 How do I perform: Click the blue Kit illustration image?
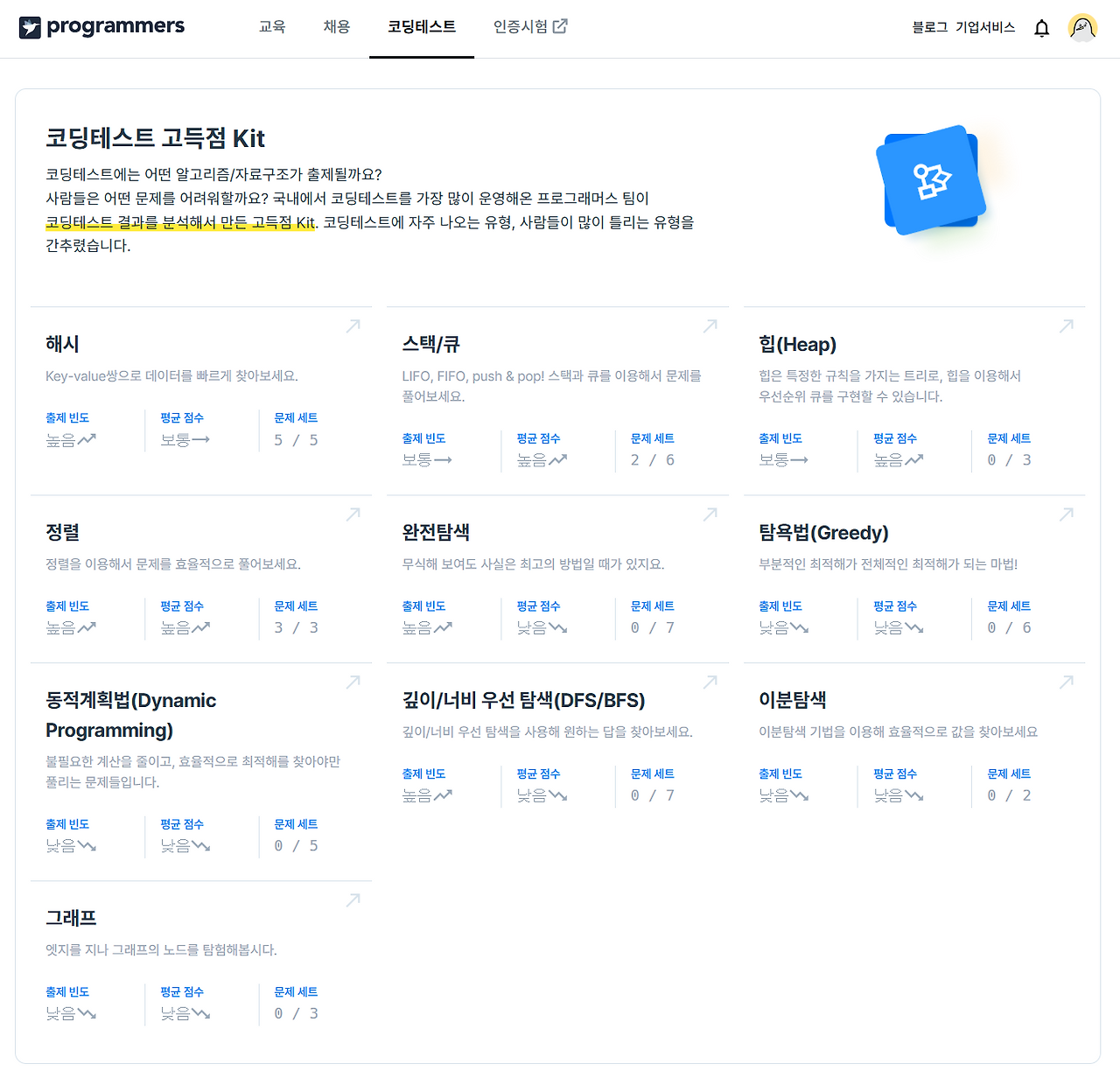(931, 180)
